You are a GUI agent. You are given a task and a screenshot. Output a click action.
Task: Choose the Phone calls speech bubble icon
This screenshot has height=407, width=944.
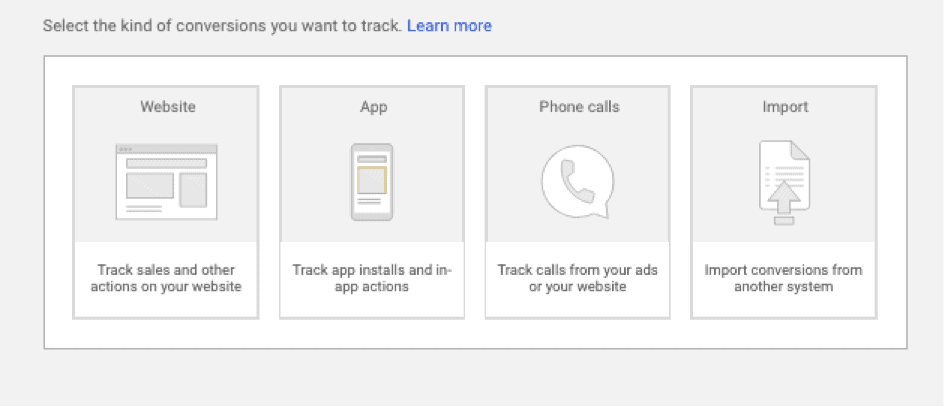(x=577, y=182)
